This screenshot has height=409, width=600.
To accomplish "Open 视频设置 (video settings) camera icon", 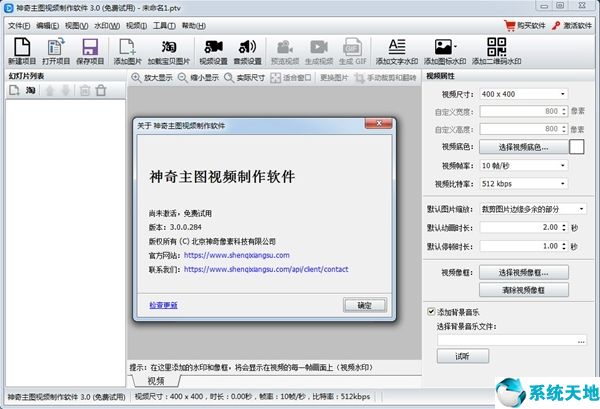I will tap(213, 47).
